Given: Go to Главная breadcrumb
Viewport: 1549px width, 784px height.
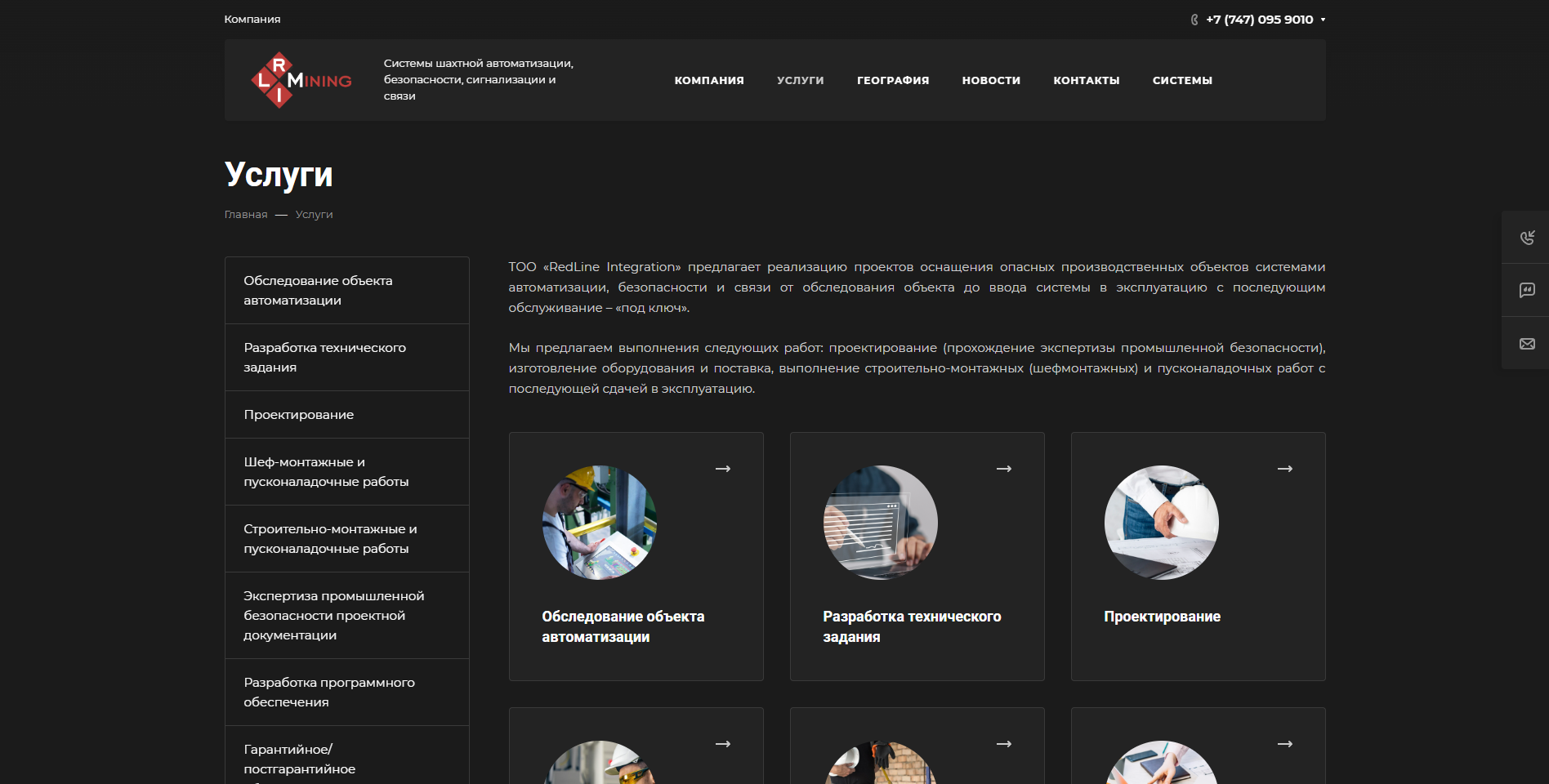Looking at the screenshot, I should 246,215.
